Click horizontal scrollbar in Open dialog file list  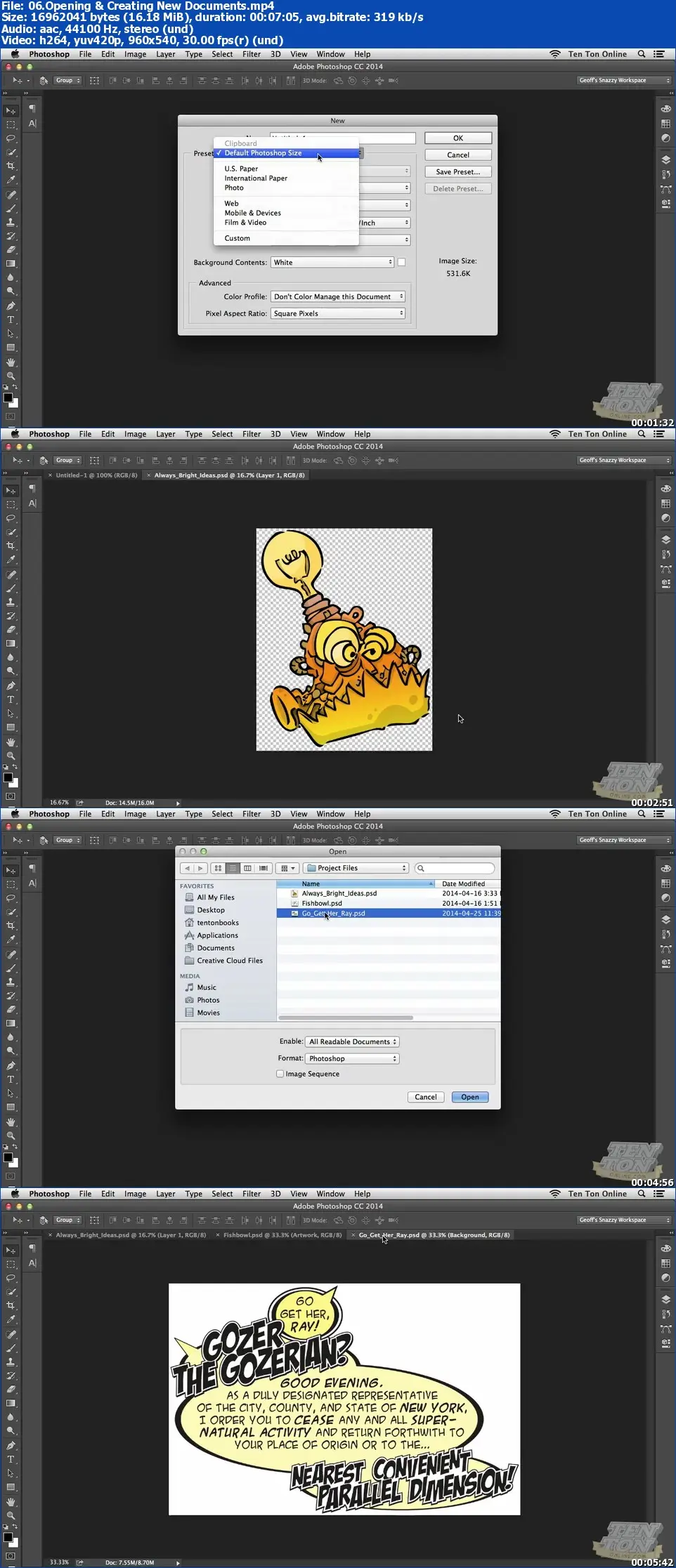(x=345, y=1017)
